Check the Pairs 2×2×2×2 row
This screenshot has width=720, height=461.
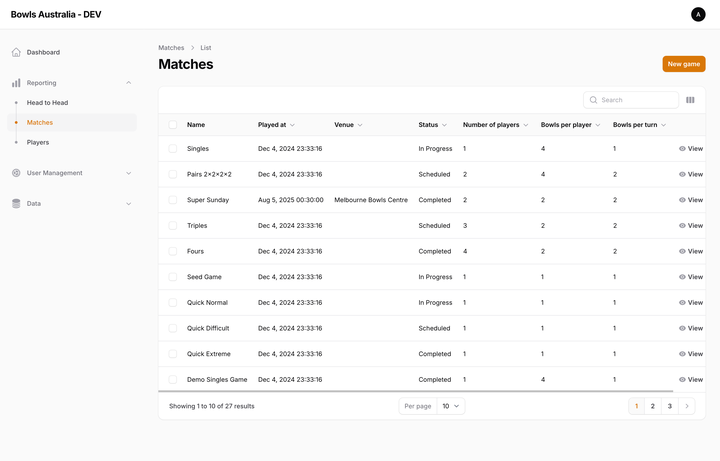pyautogui.click(x=173, y=174)
